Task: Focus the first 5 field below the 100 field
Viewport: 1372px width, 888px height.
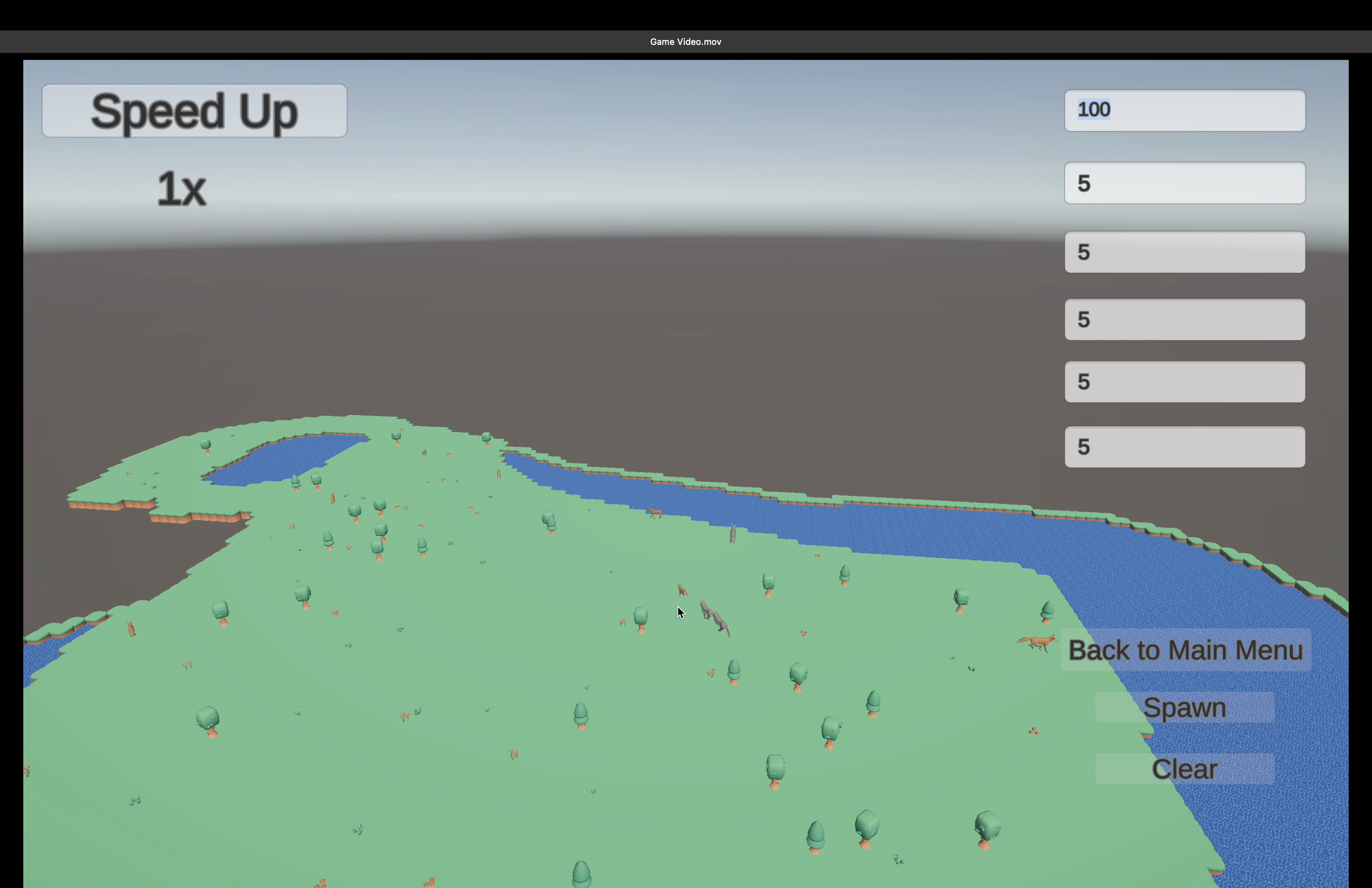Action: click(x=1184, y=182)
